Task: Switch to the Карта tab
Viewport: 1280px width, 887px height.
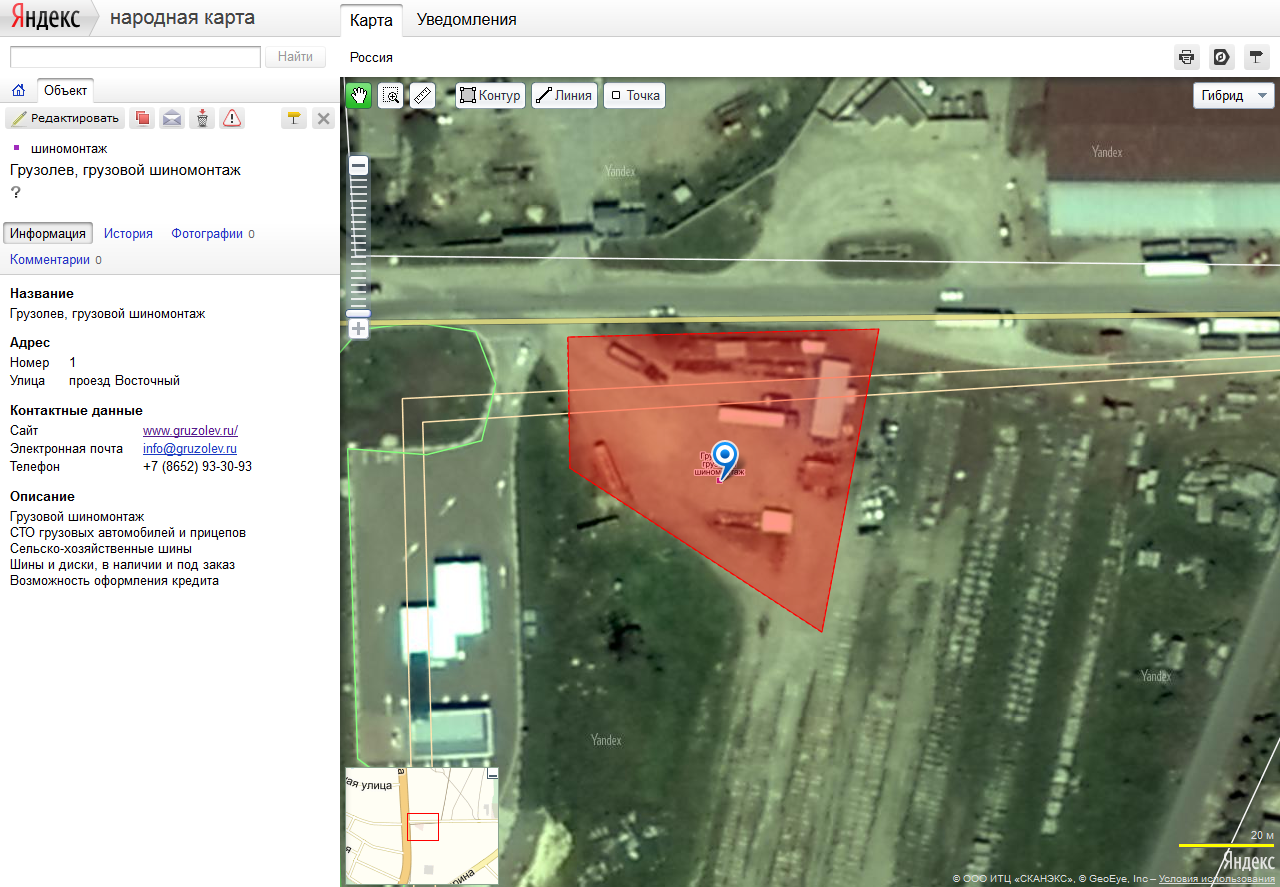Action: pos(371,20)
